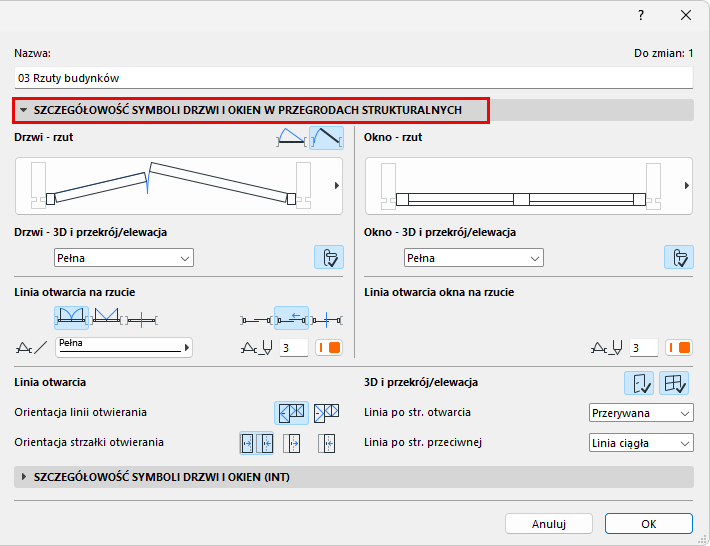710x546 pixels.
Task: Open Drzwi 3D detail dropdown Pełna
Action: (124, 258)
